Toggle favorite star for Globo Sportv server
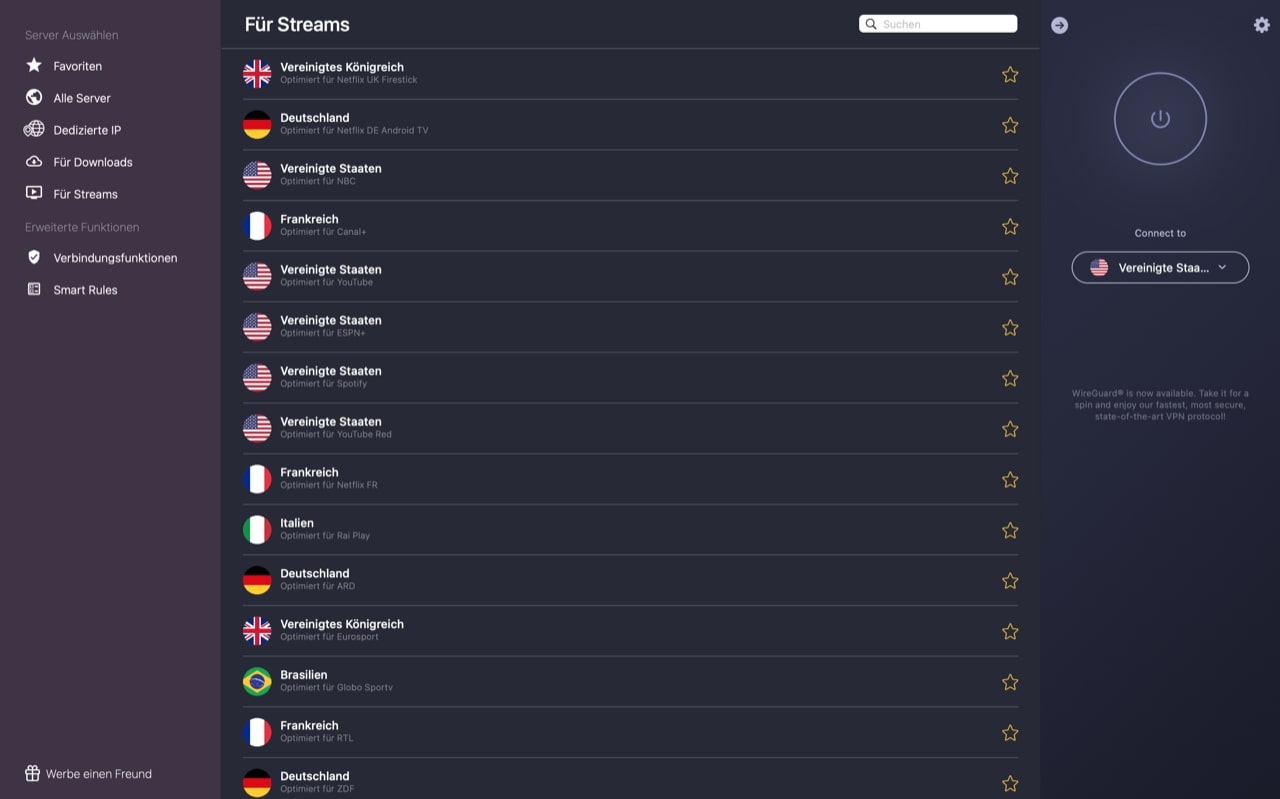Screen dimensions: 1280x799 point(1010,683)
